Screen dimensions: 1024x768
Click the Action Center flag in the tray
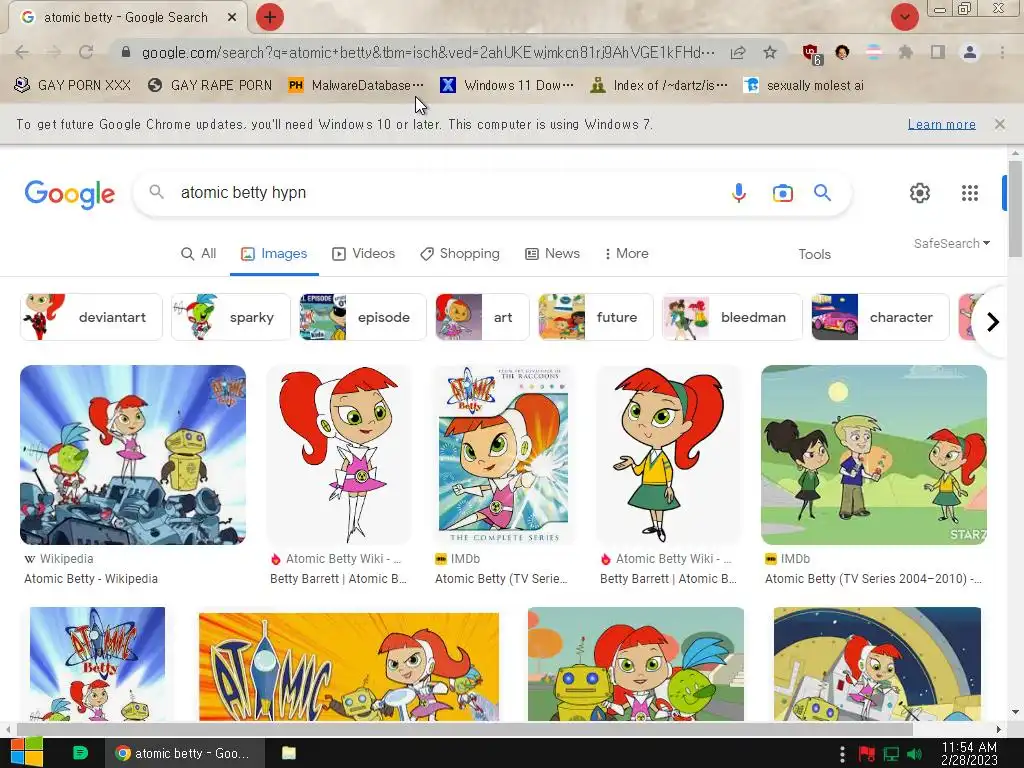coord(867,754)
